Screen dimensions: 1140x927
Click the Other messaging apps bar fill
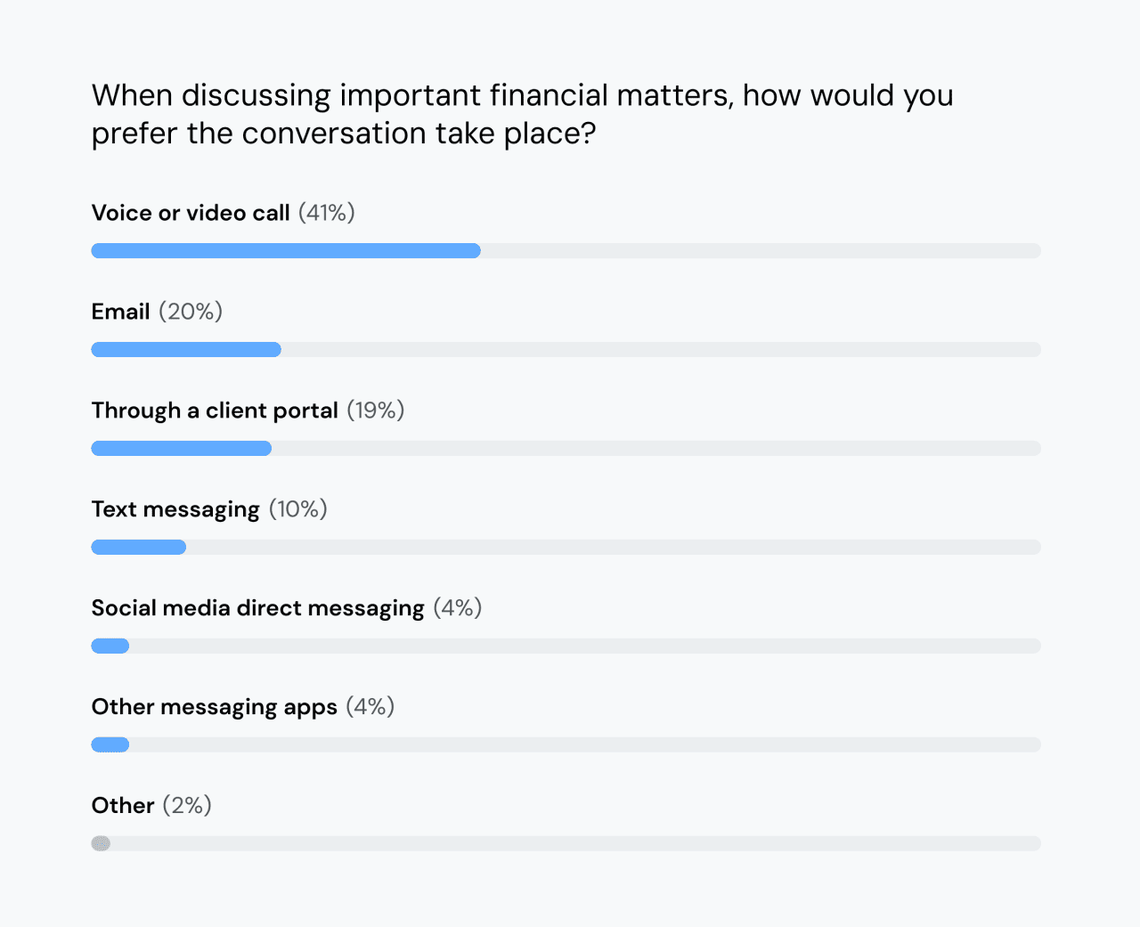pyautogui.click(x=110, y=745)
